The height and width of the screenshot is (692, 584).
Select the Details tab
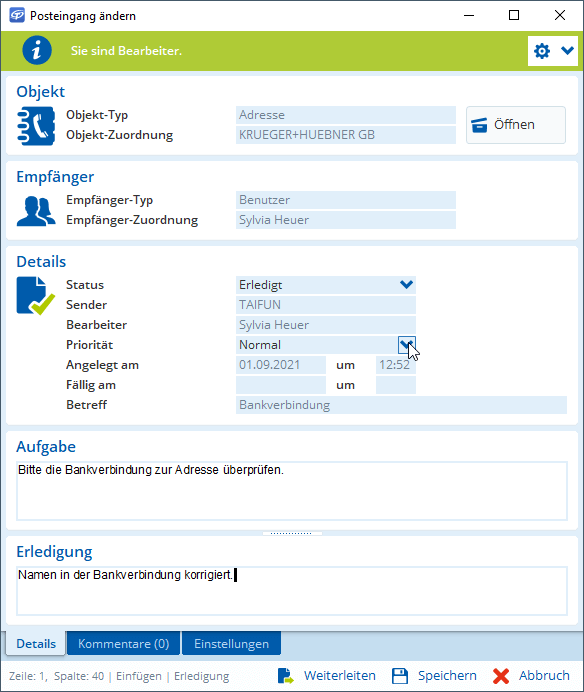pyautogui.click(x=36, y=643)
